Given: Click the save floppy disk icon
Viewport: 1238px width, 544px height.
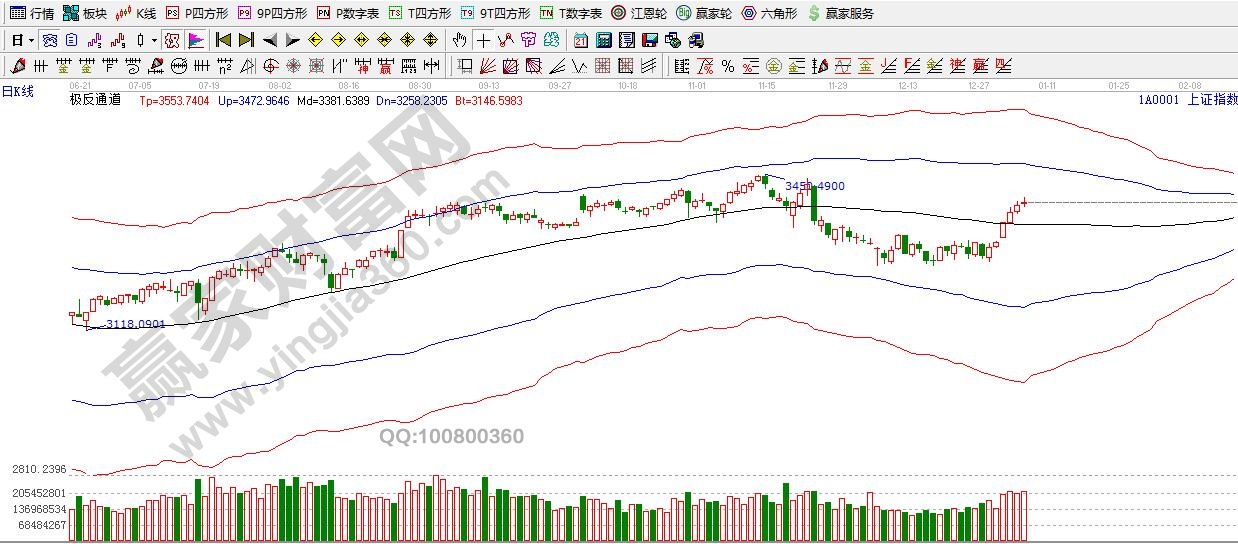Looking at the screenshot, I should pyautogui.click(x=649, y=41).
